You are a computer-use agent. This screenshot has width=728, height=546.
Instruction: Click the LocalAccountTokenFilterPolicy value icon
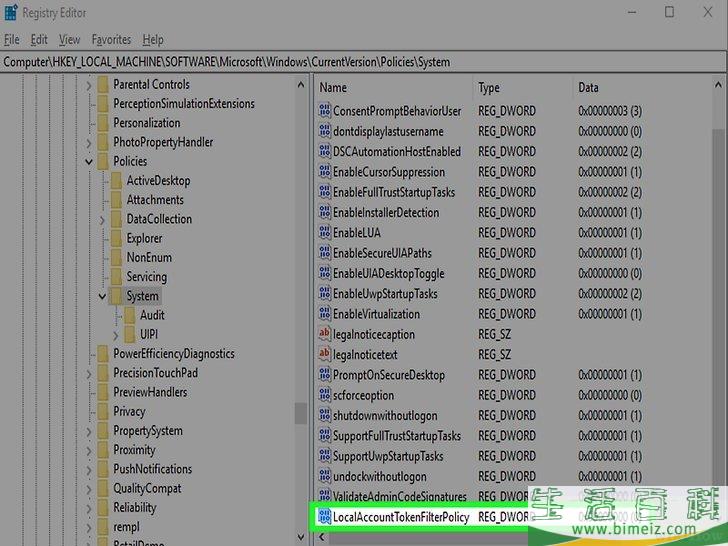(324, 516)
